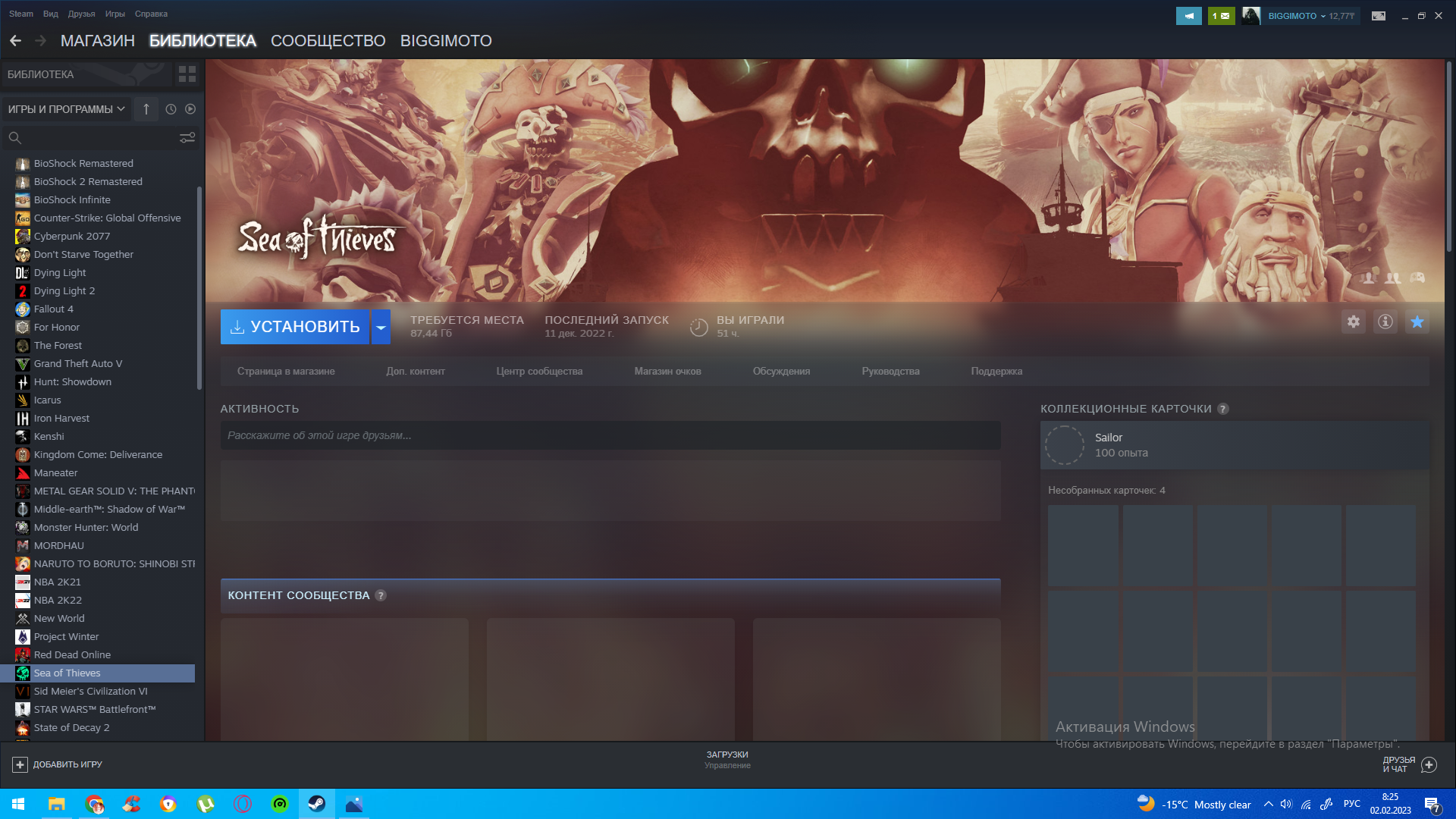The width and height of the screenshot is (1456, 819).
Task: Open the Steam menu
Action: (21, 14)
